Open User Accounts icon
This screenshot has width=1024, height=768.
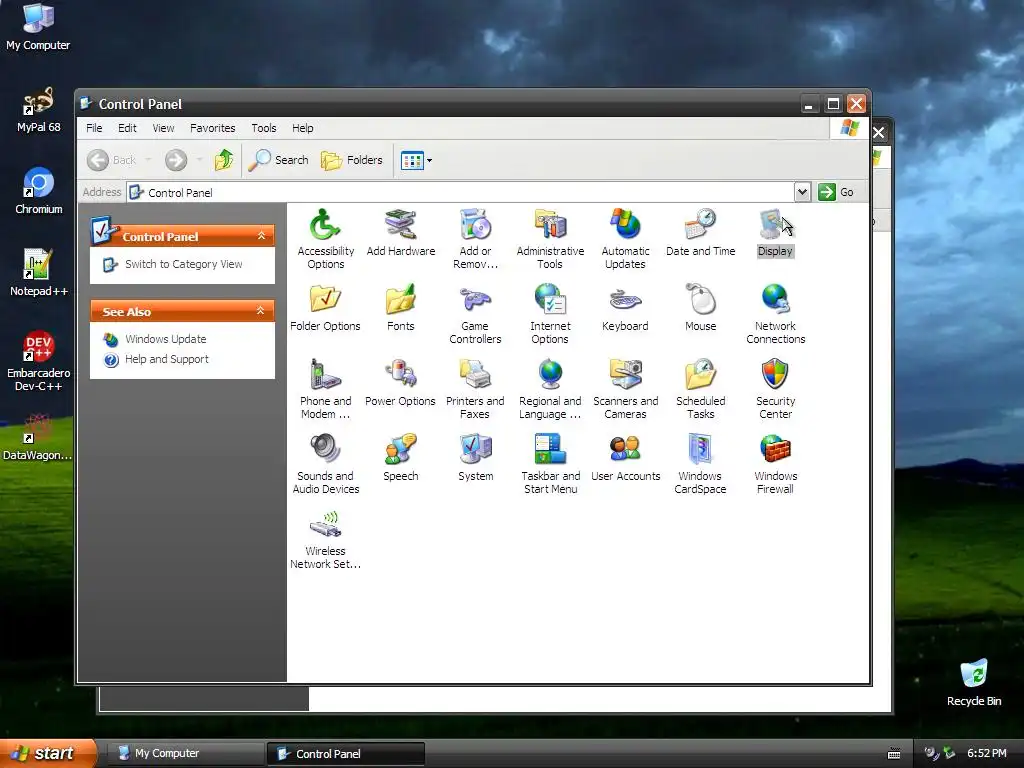625,450
